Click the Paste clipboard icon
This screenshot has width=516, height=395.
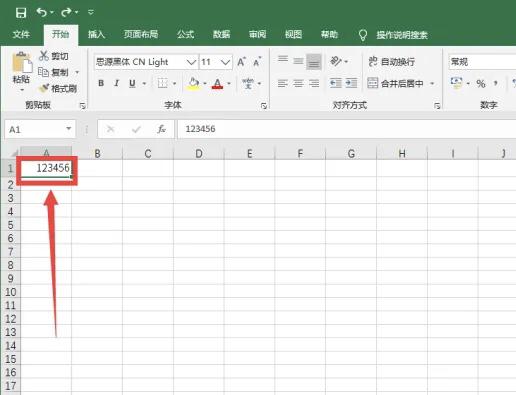[22, 62]
